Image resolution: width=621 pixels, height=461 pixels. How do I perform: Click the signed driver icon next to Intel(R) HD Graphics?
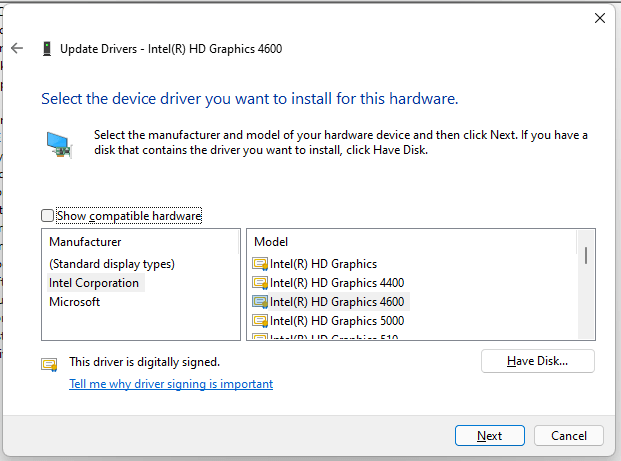point(260,264)
